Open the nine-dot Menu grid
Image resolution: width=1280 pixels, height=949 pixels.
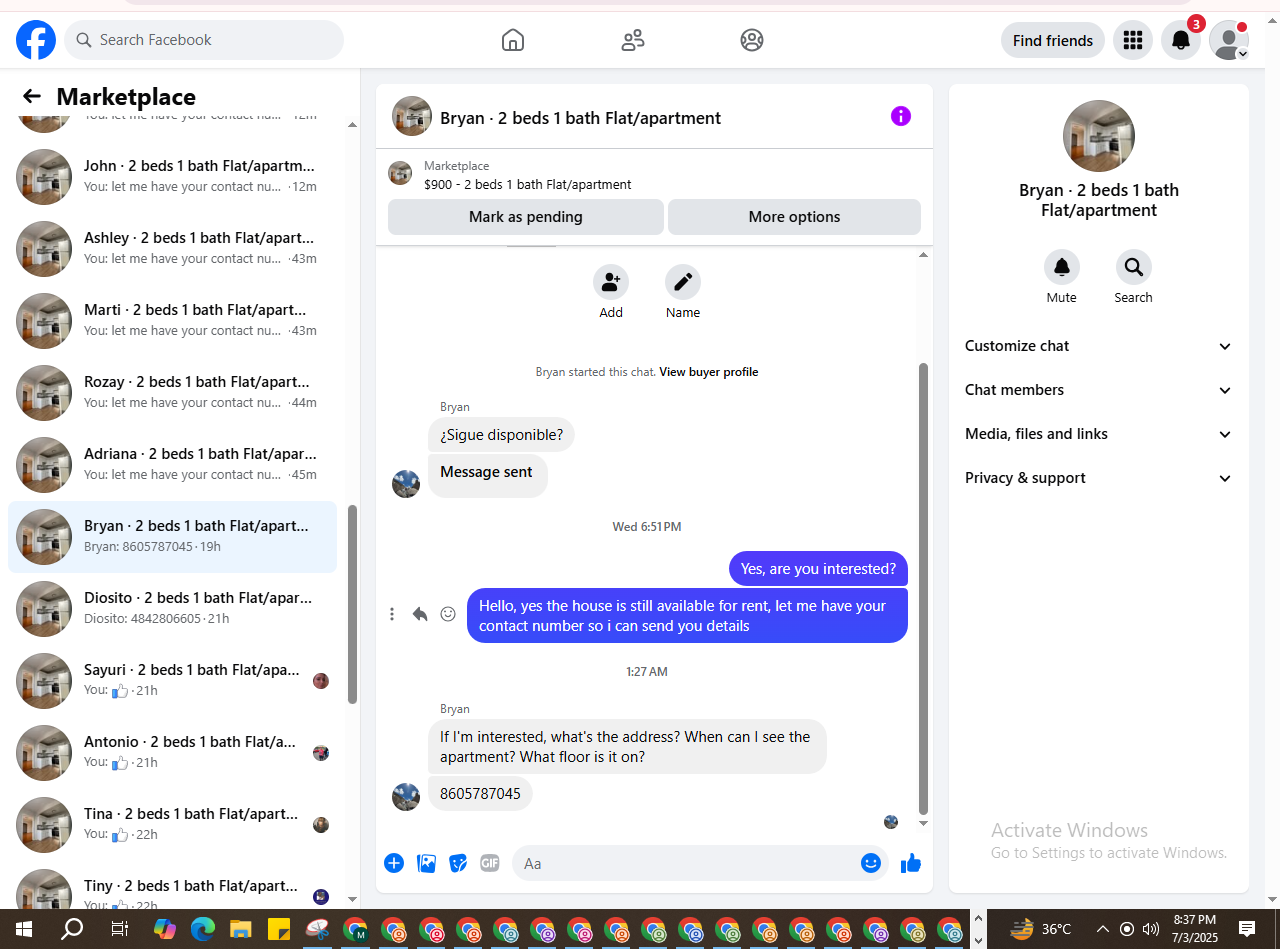click(x=1133, y=40)
